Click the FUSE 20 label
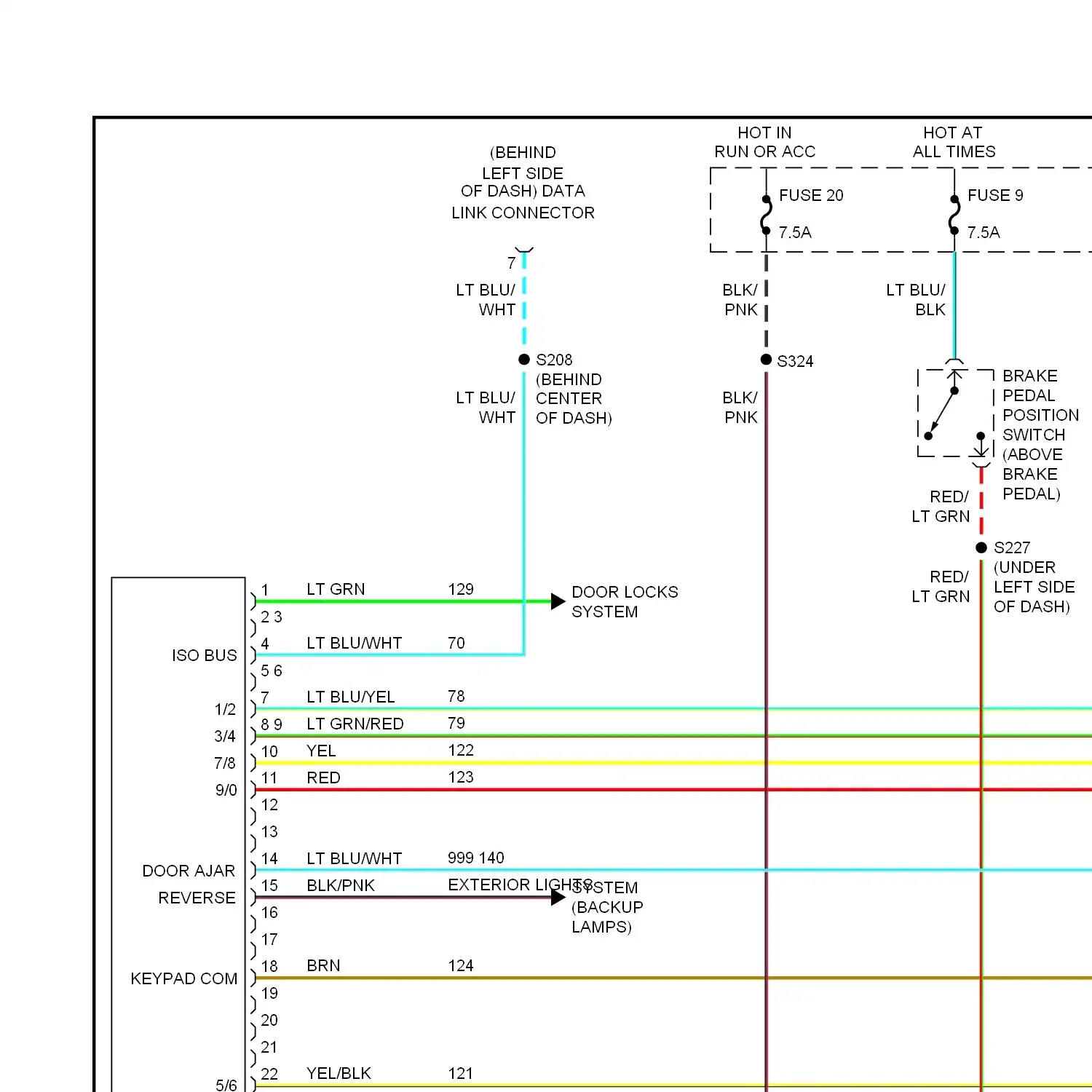Screen dimensions: 1092x1092 click(811, 195)
